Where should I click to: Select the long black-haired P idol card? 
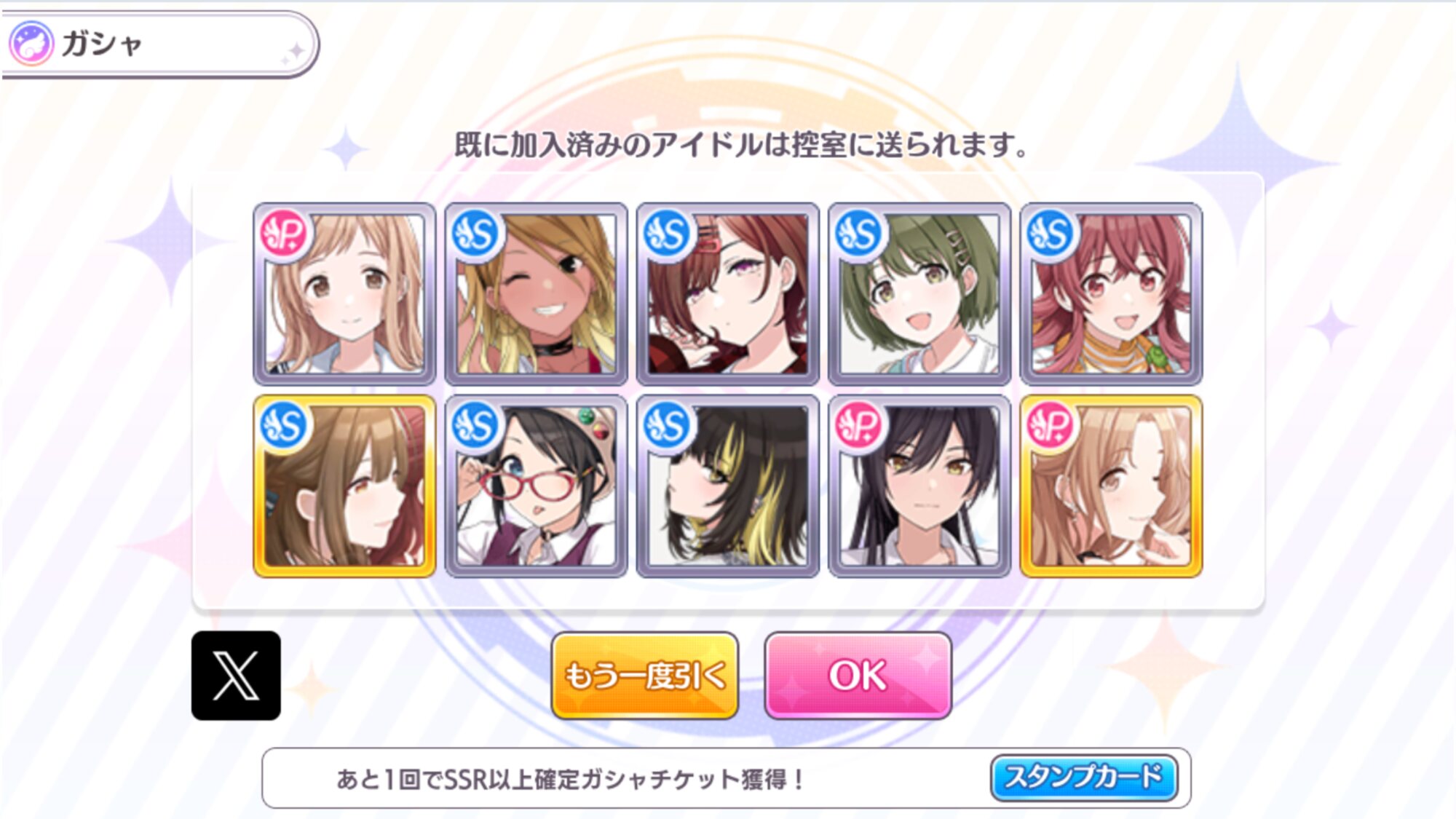[919, 486]
